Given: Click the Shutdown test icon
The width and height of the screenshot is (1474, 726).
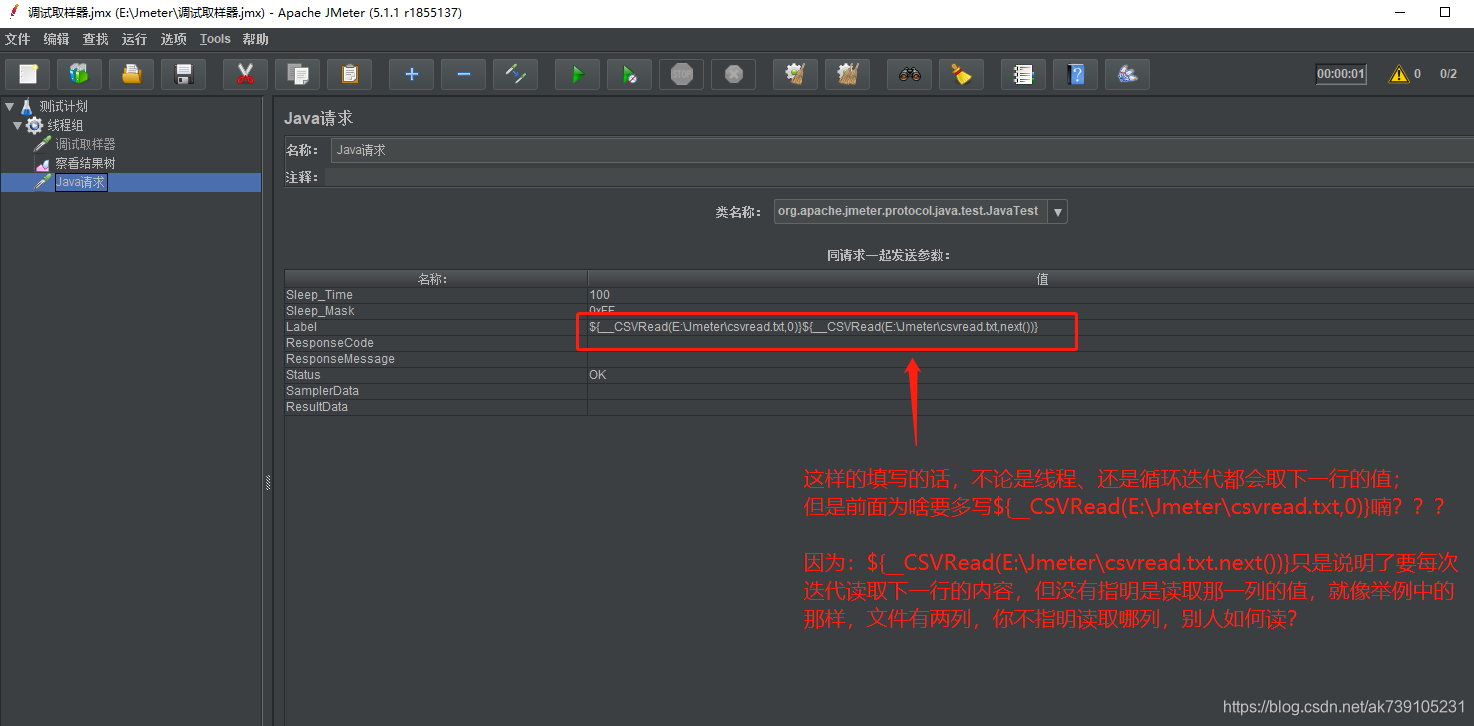Looking at the screenshot, I should [x=733, y=74].
